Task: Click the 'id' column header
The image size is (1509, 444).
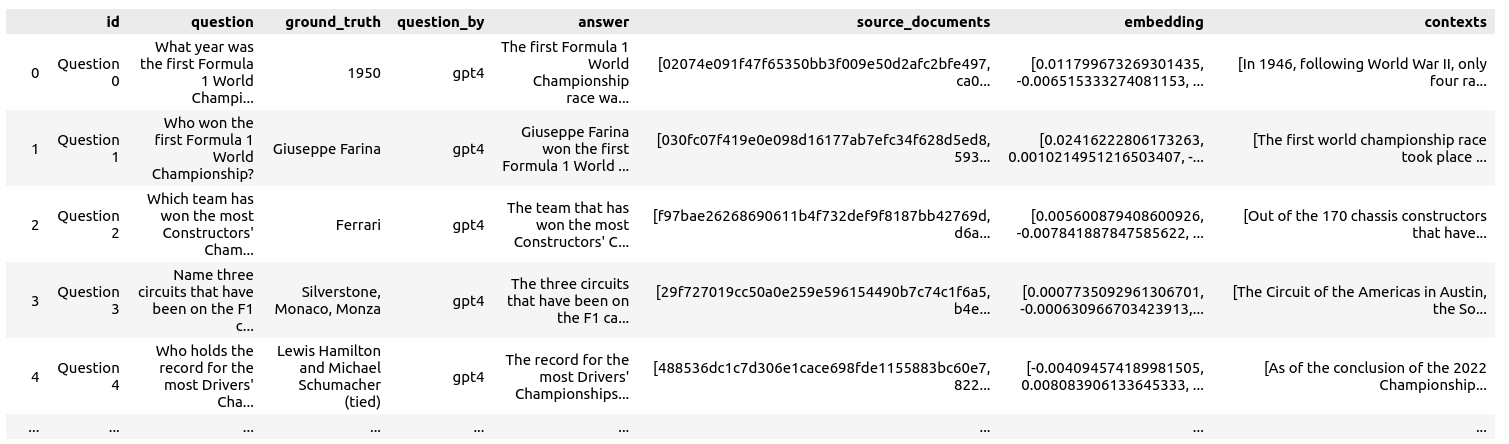Action: pos(112,21)
